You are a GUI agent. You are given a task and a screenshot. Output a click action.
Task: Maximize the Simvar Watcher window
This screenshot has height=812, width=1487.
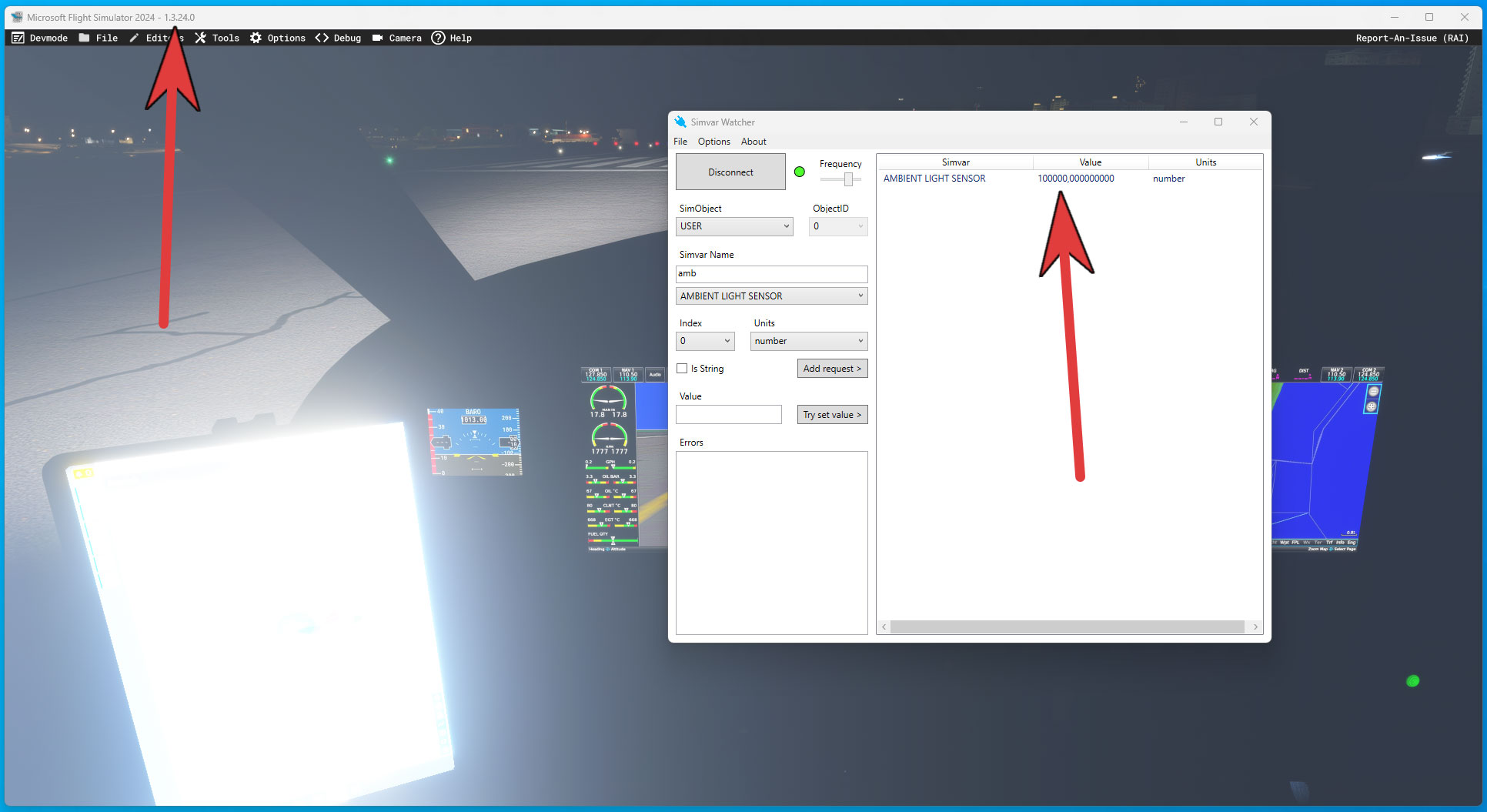[1218, 122]
